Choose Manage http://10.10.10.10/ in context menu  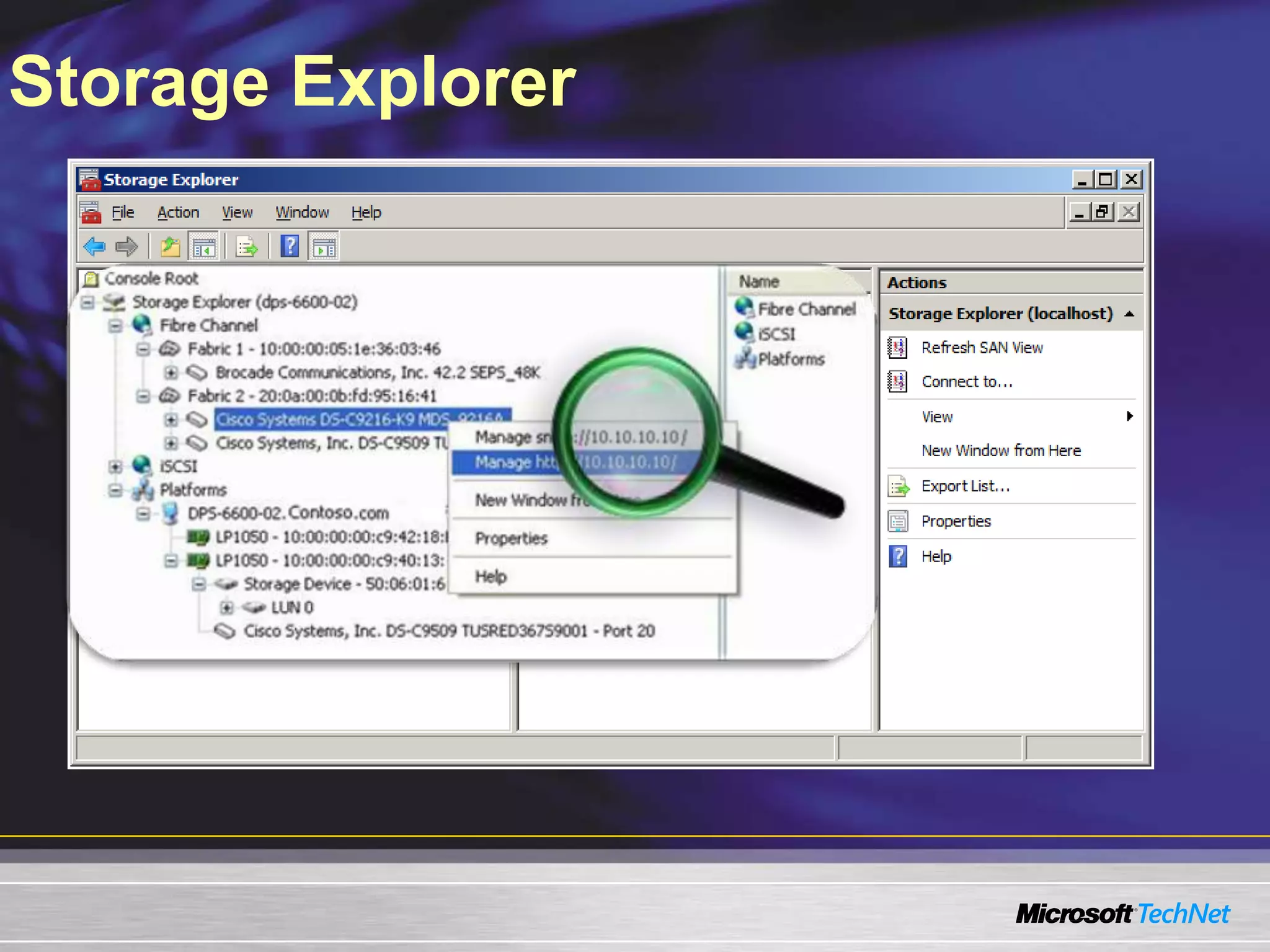point(593,462)
